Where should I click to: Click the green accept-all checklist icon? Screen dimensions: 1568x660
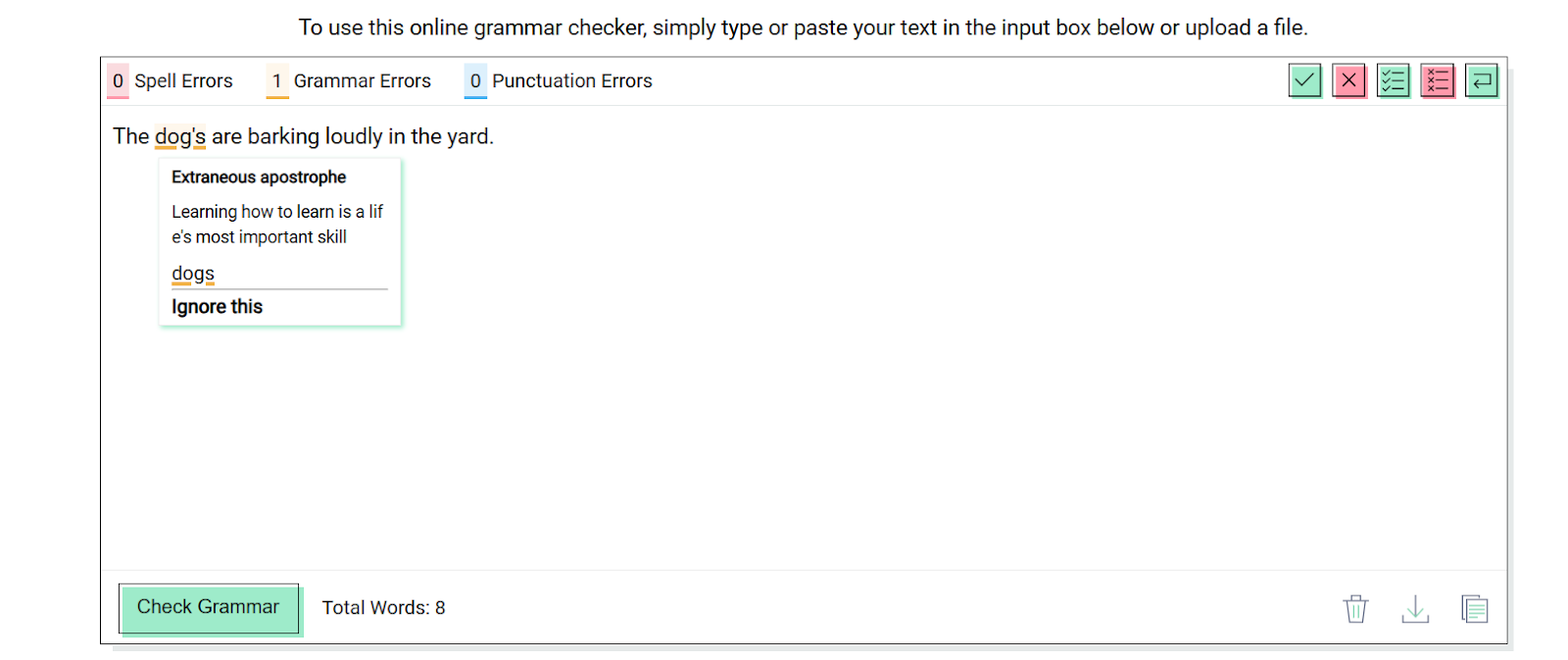tap(1393, 80)
